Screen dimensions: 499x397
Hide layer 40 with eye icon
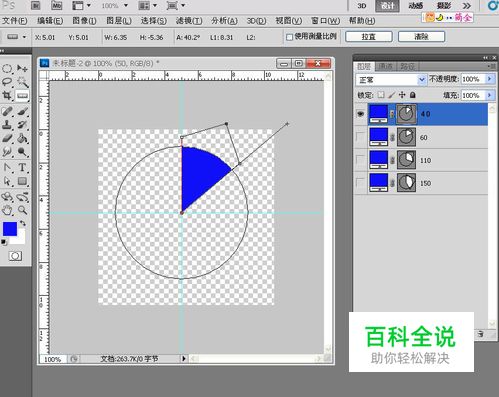361,114
